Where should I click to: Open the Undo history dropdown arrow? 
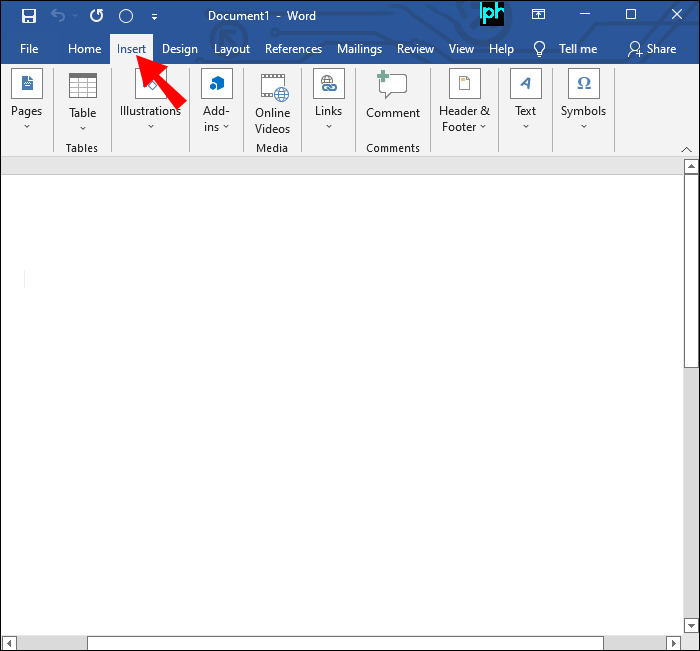[x=75, y=16]
